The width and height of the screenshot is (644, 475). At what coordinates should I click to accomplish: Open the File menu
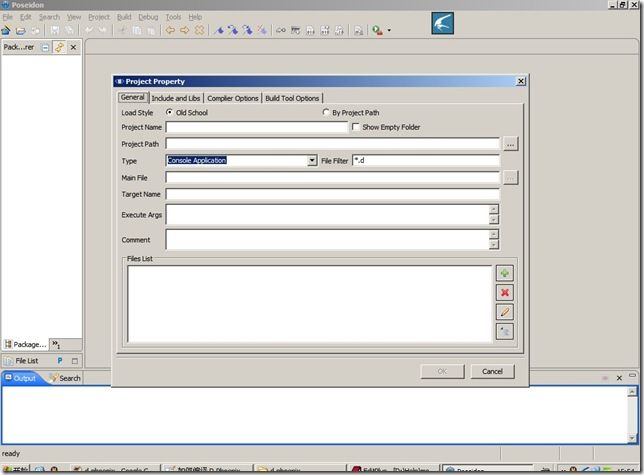pyautogui.click(x=7, y=17)
